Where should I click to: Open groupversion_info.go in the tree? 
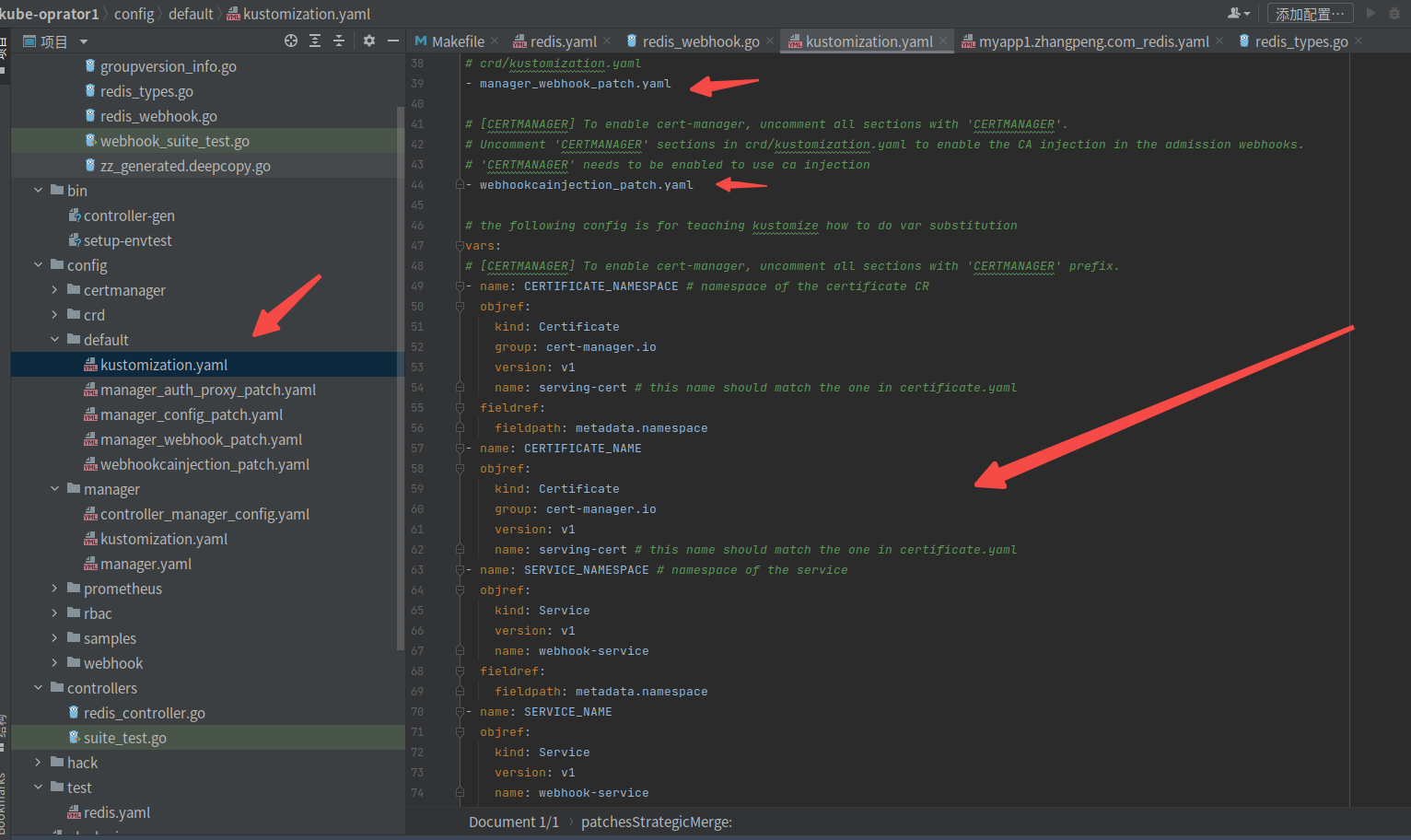pos(169,66)
